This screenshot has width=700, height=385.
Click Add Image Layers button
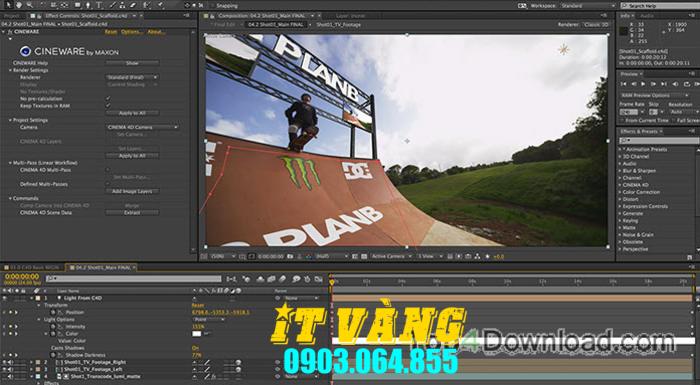pyautogui.click(x=132, y=191)
